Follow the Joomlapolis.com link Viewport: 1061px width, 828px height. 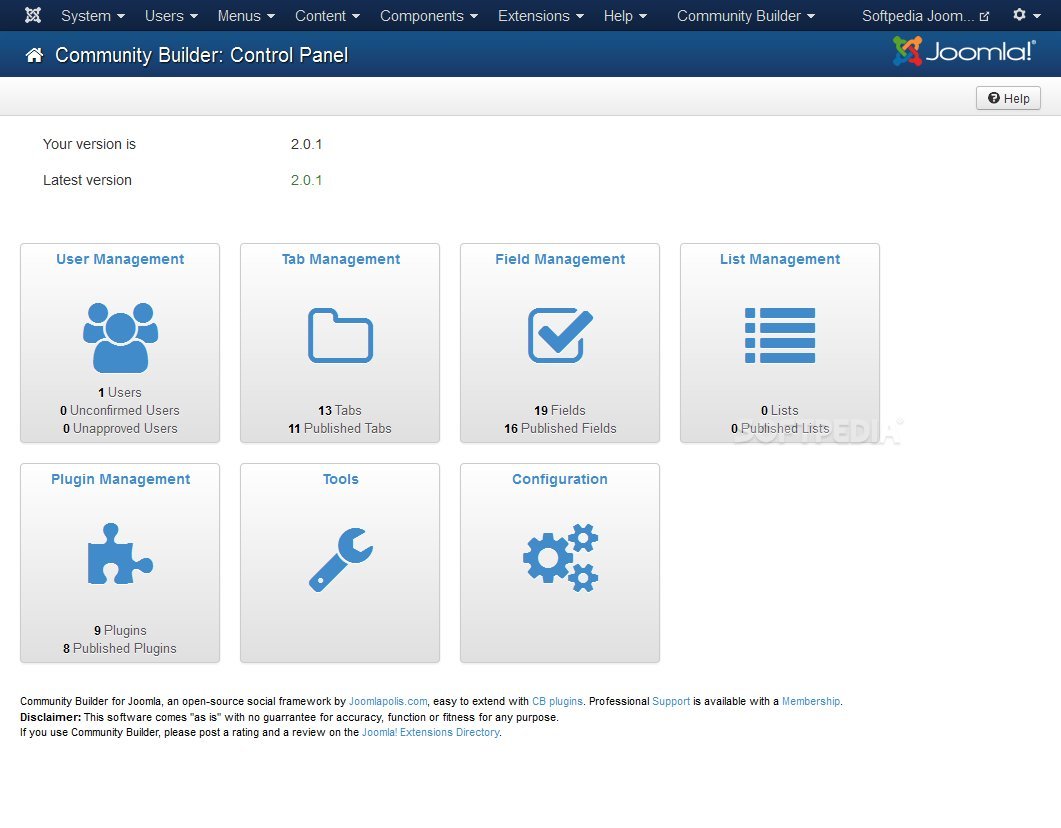[x=388, y=702]
